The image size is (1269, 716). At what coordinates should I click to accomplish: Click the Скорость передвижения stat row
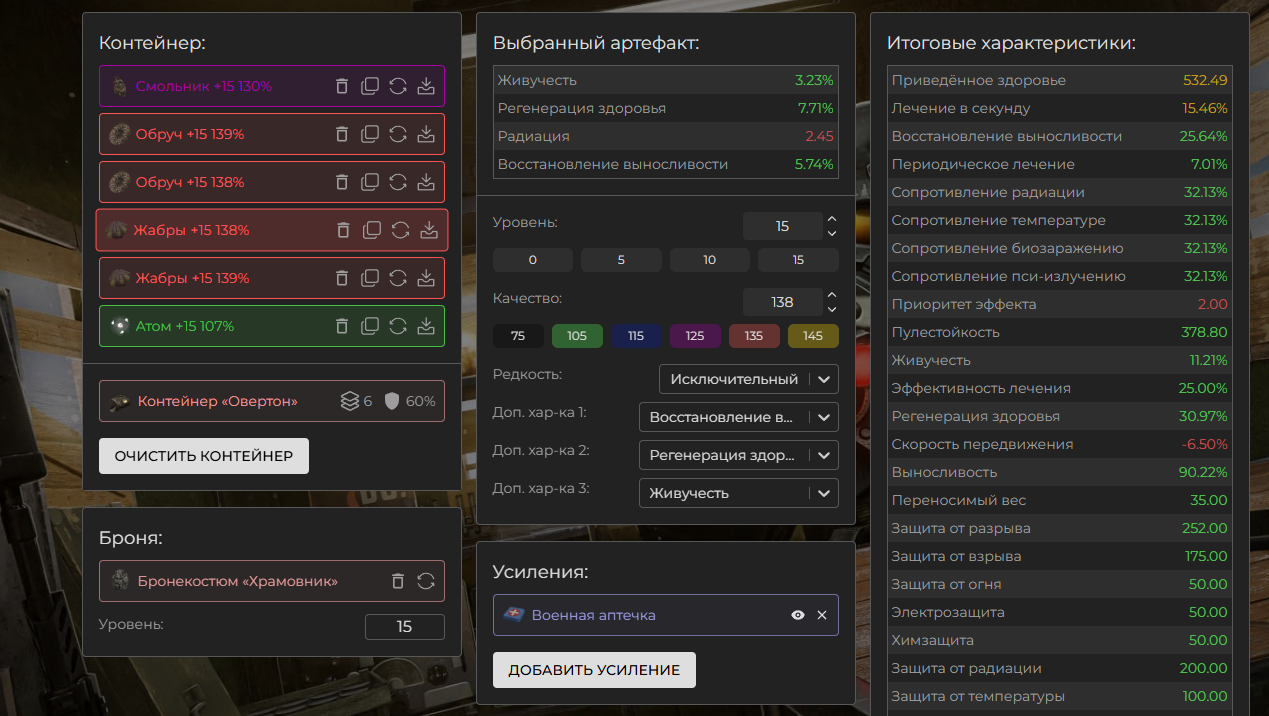point(1060,444)
